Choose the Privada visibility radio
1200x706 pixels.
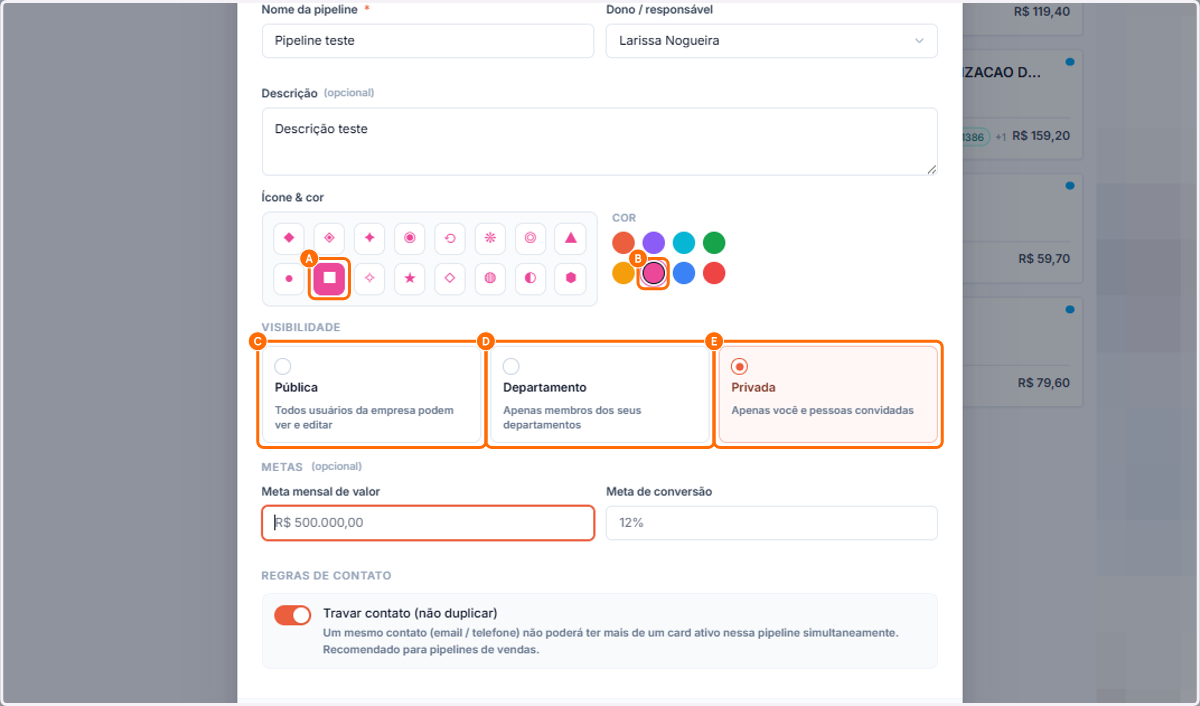(x=739, y=366)
